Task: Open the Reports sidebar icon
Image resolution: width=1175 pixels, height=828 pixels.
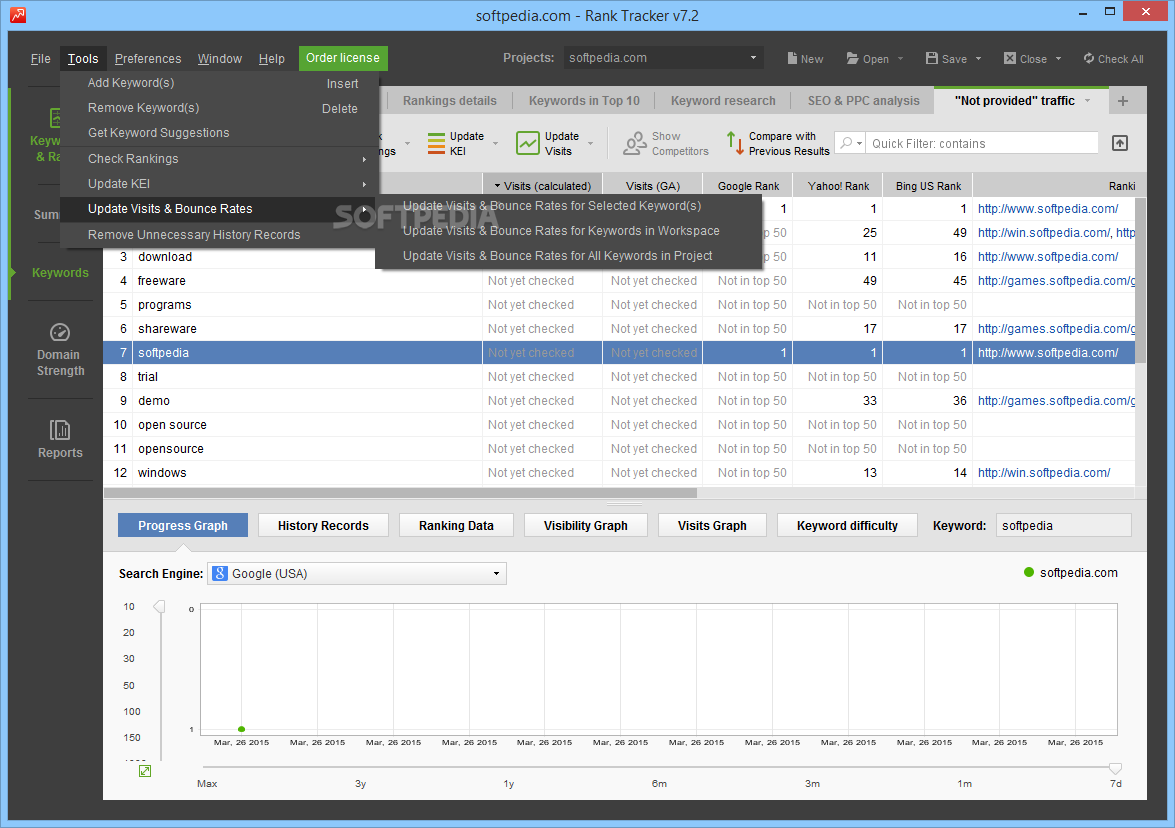Action: click(x=60, y=430)
